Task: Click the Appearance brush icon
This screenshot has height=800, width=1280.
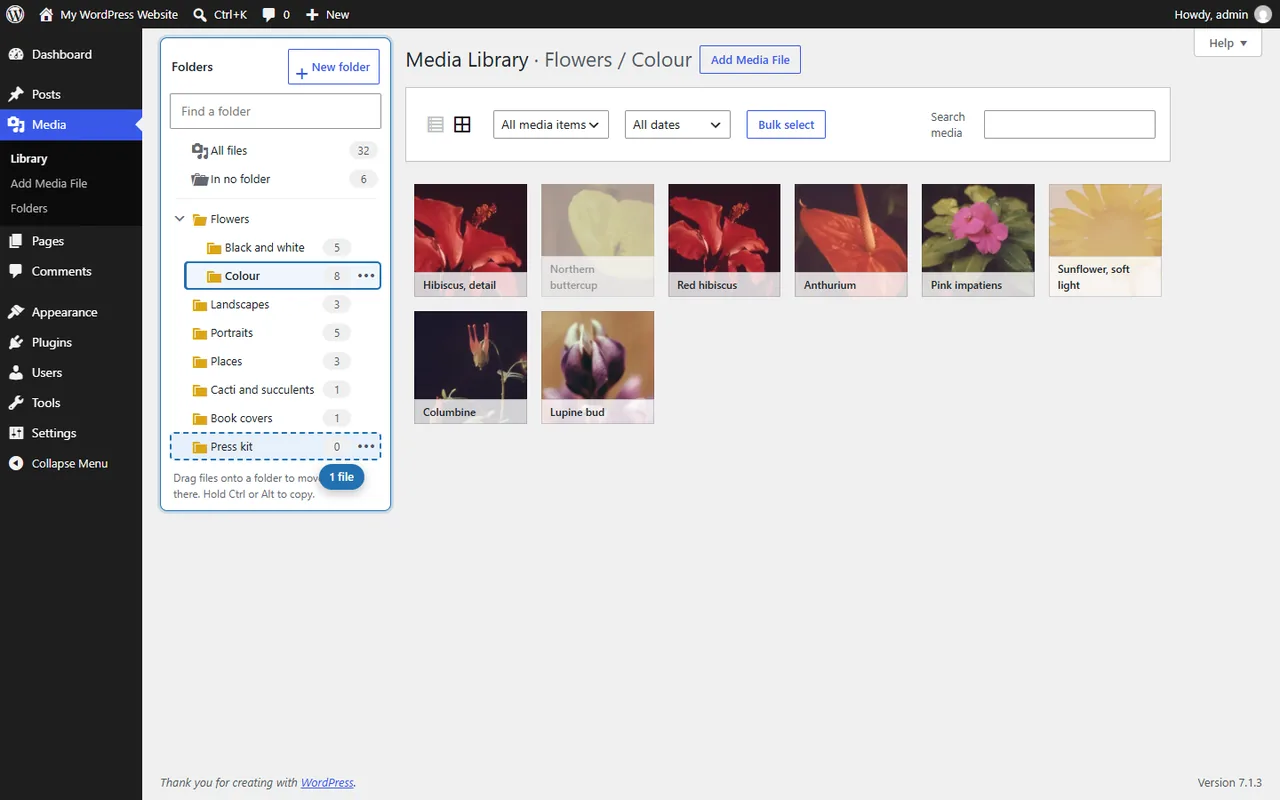Action: coord(16,312)
